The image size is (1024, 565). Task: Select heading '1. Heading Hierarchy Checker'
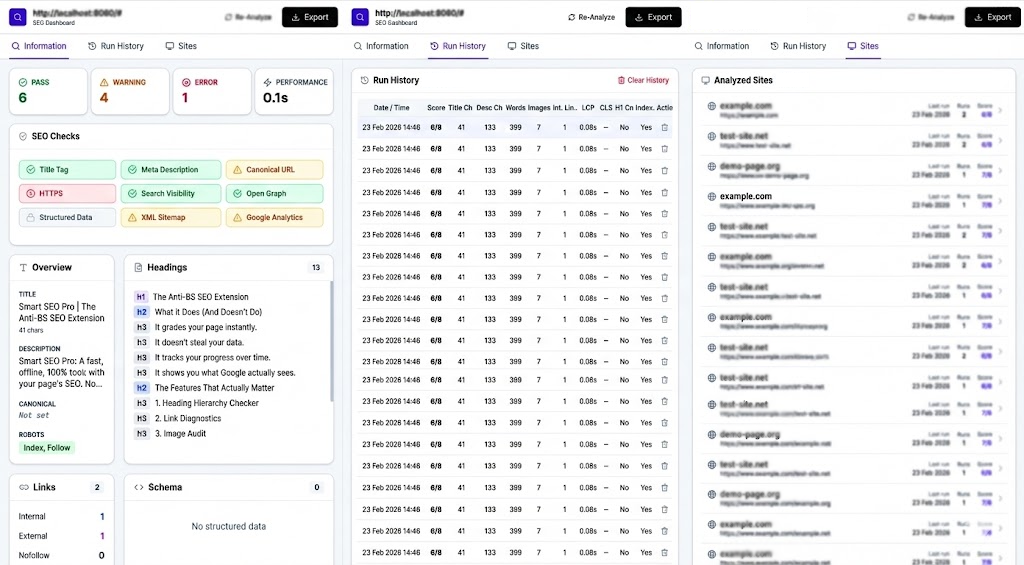point(206,403)
